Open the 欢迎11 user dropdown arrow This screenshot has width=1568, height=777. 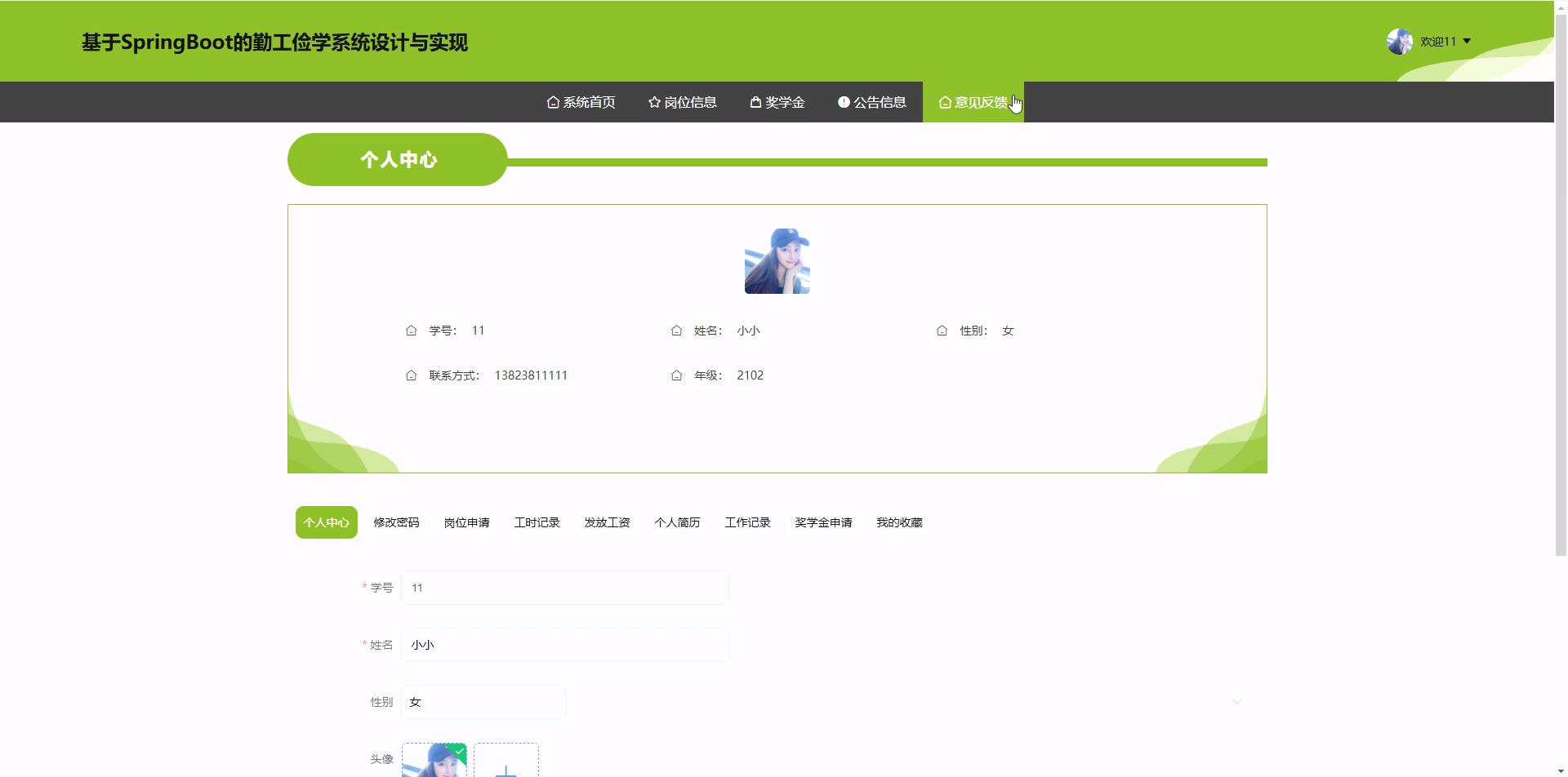point(1467,41)
